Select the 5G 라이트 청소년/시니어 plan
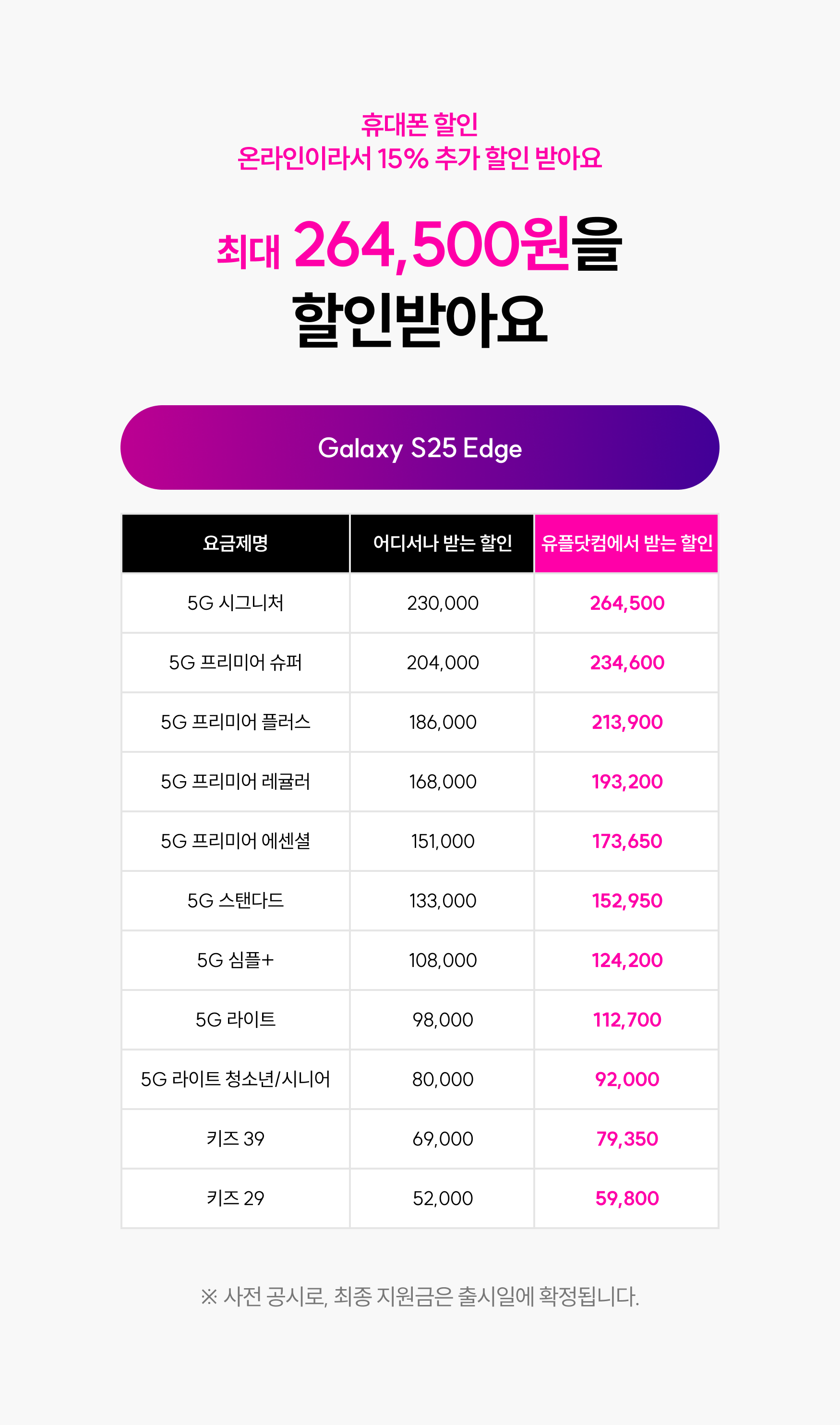The image size is (840, 1425). click(x=236, y=1079)
